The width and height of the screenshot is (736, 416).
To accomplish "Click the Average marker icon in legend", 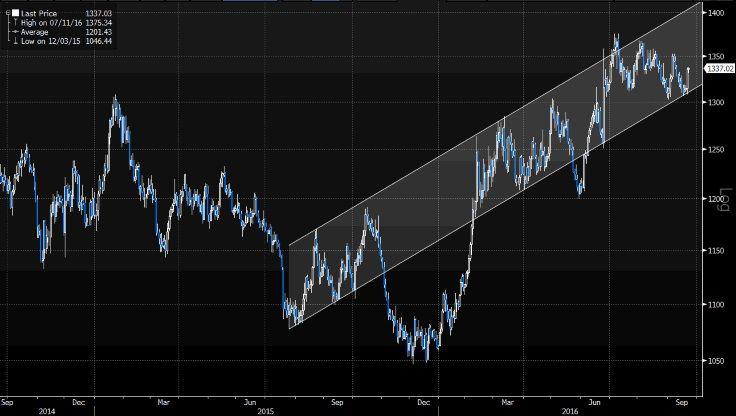I will coord(13,33).
